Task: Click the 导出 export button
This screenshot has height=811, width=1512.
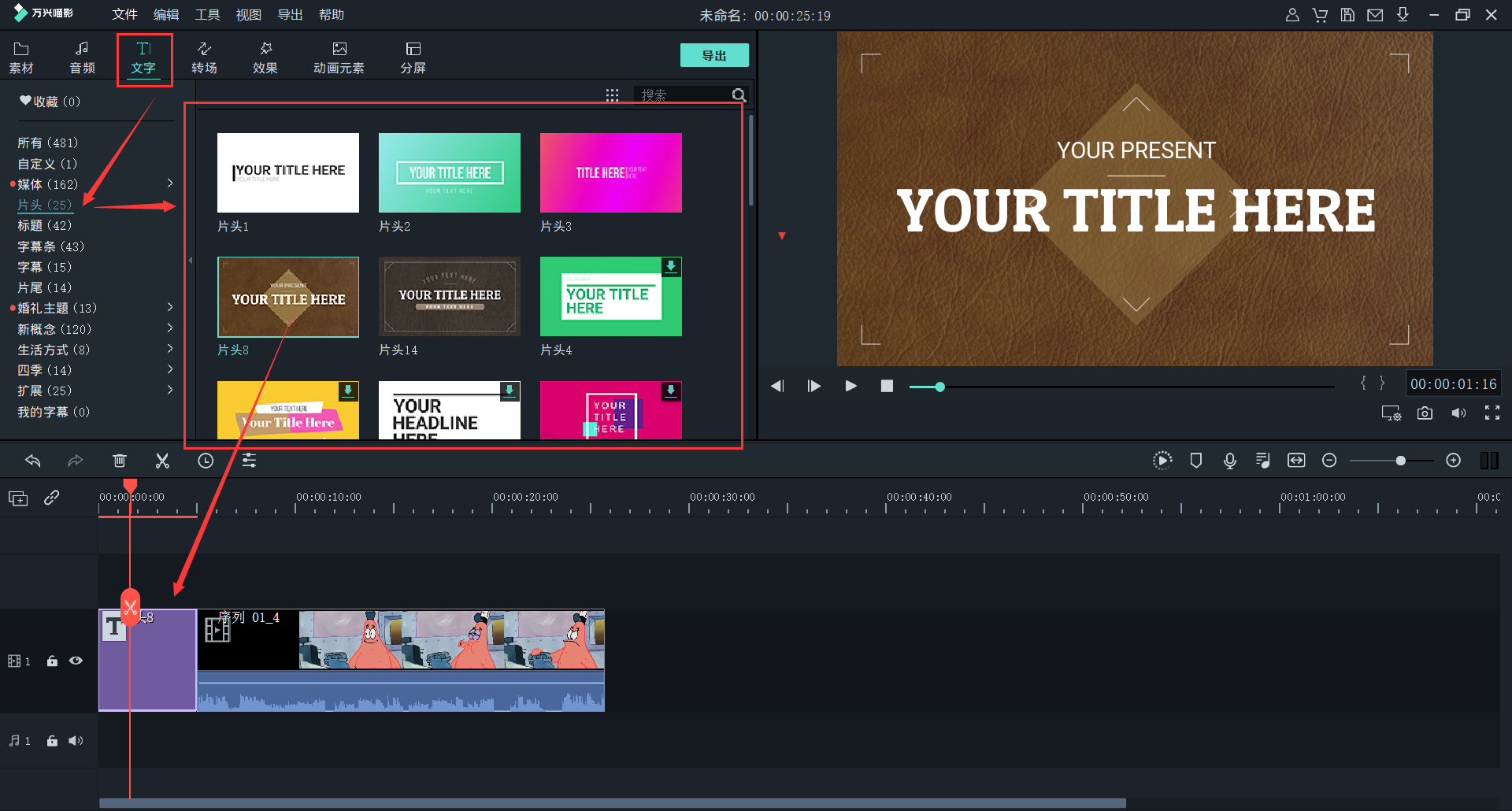Action: 713,56
